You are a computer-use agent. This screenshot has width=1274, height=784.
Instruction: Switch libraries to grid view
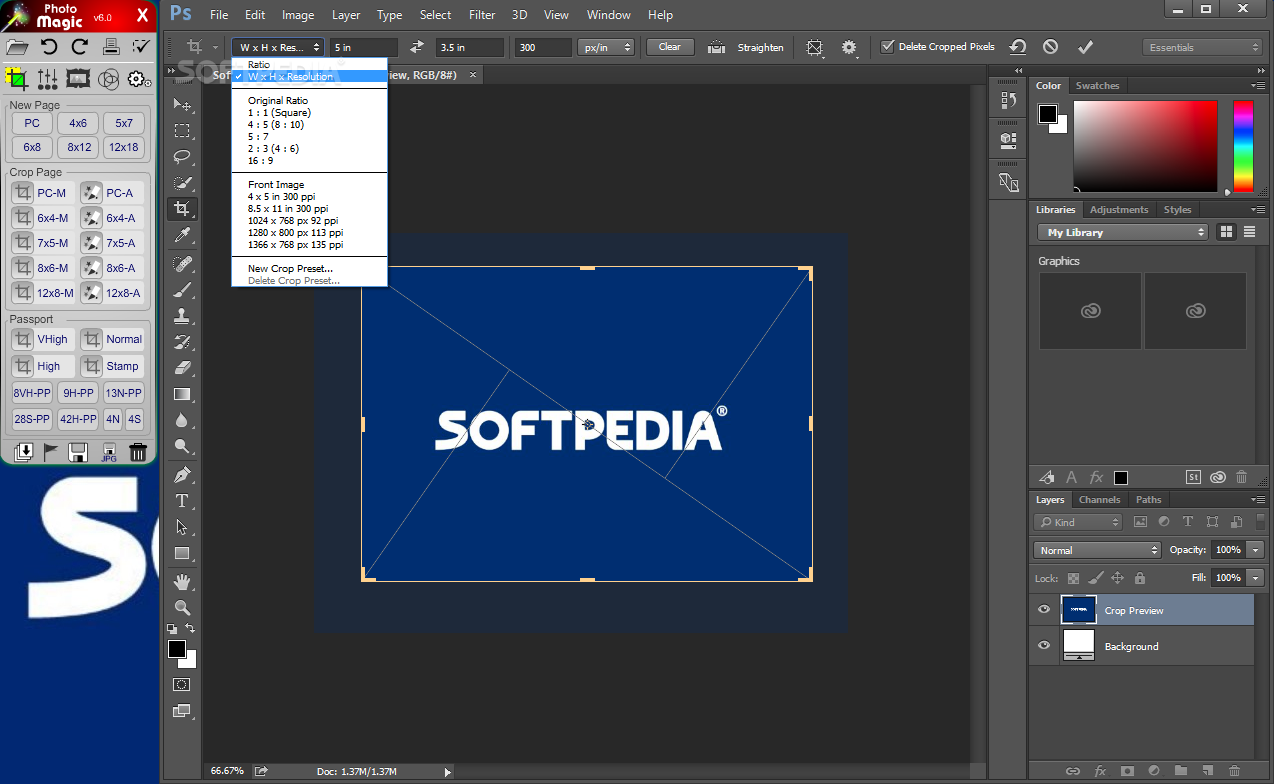[x=1227, y=232]
